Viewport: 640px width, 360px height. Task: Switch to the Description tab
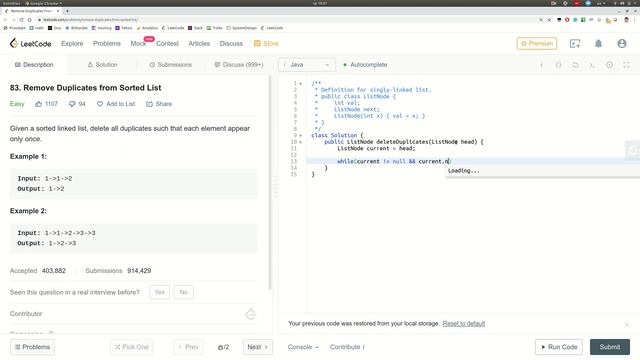coord(34,64)
